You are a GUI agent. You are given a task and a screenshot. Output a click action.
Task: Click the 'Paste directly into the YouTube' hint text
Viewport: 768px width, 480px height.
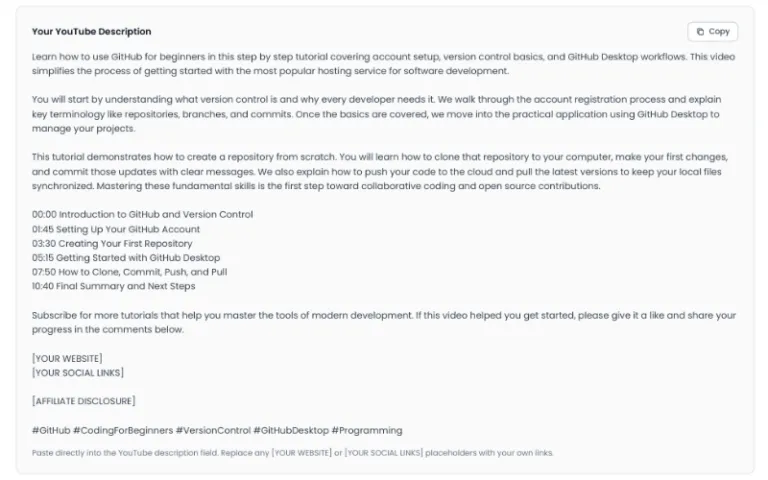(x=292, y=453)
